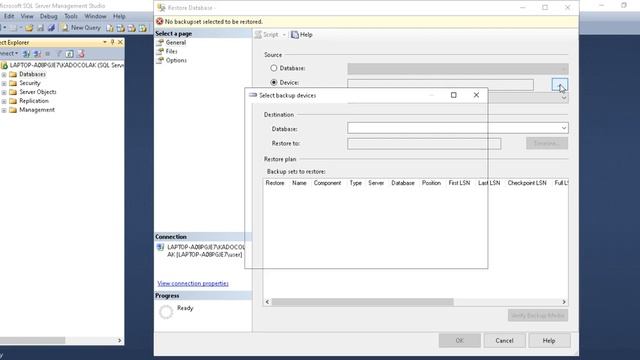Click the Restore to text field
Image resolution: width=640 pixels, height=360 pixels.
click(424, 144)
